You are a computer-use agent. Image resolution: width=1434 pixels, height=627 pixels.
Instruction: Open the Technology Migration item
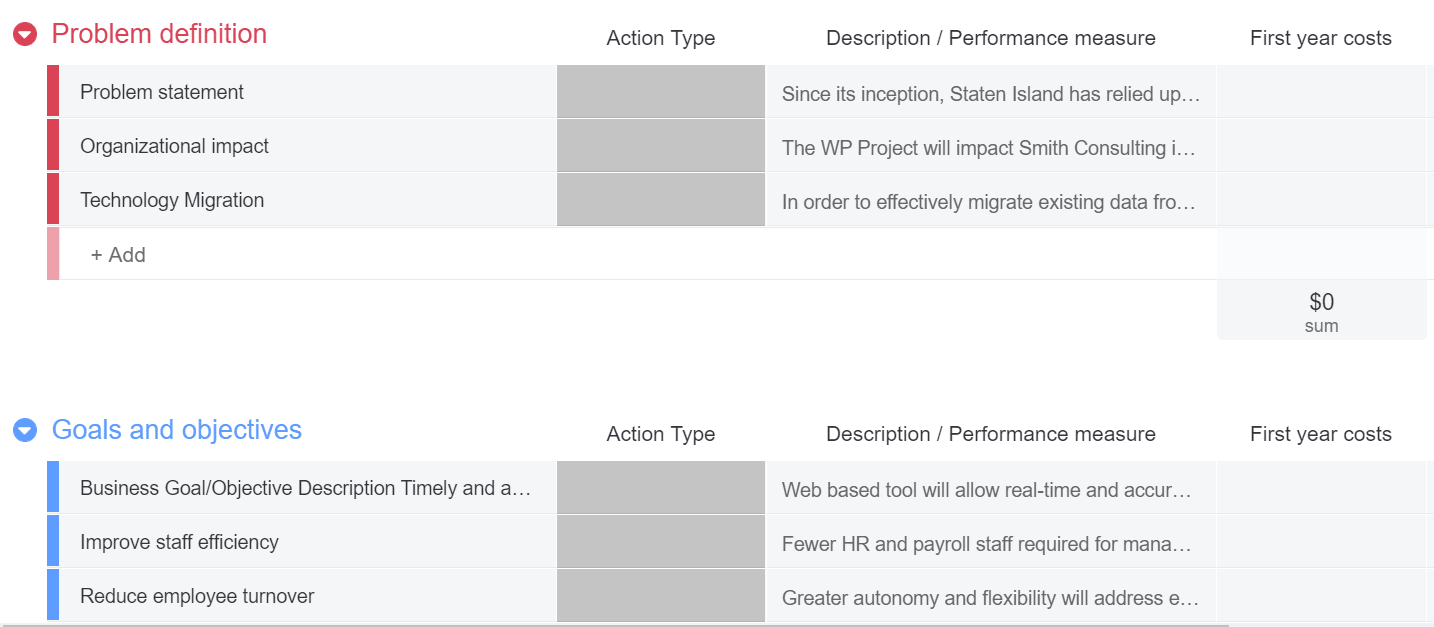coord(172,200)
